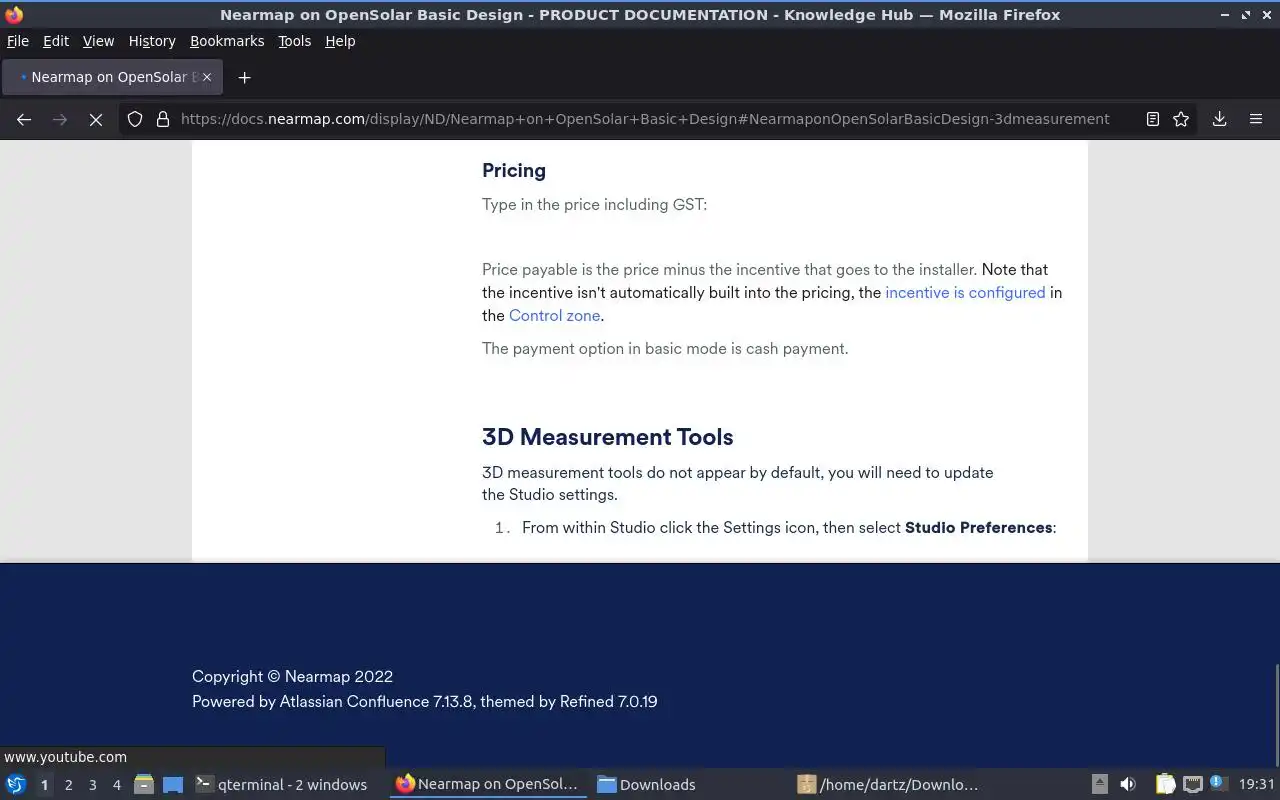Maximize the Firefox window
The width and height of the screenshot is (1280, 800).
point(1245,14)
